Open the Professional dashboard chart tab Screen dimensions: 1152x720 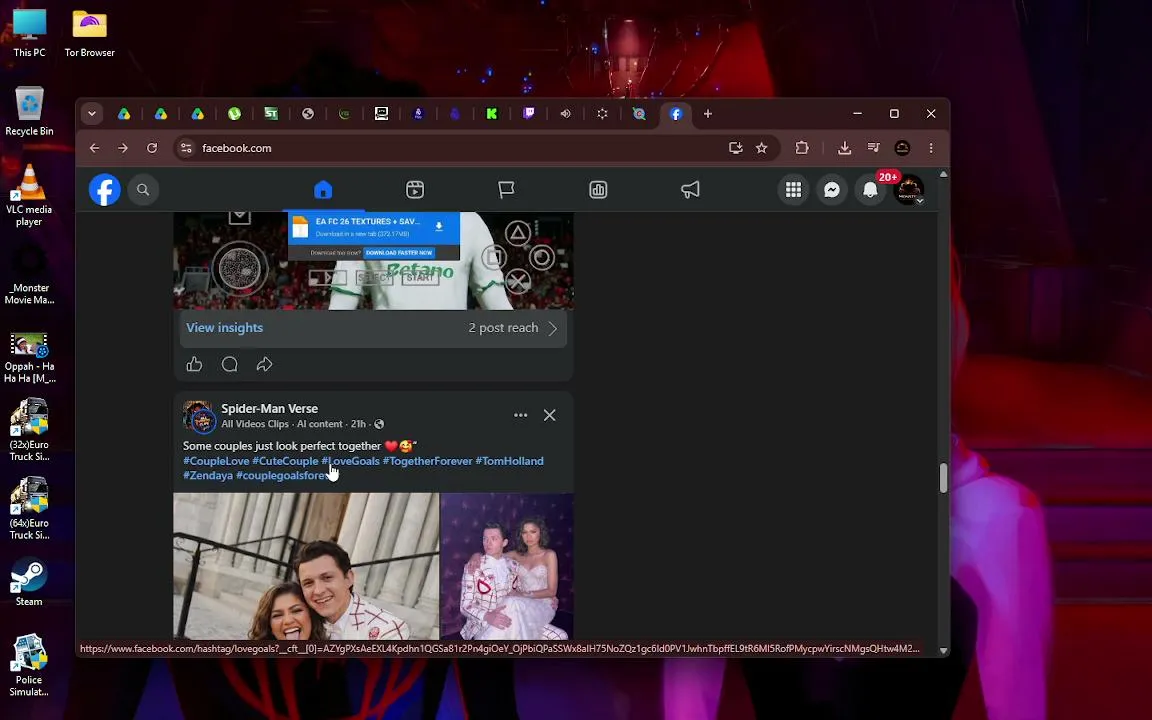(x=598, y=190)
